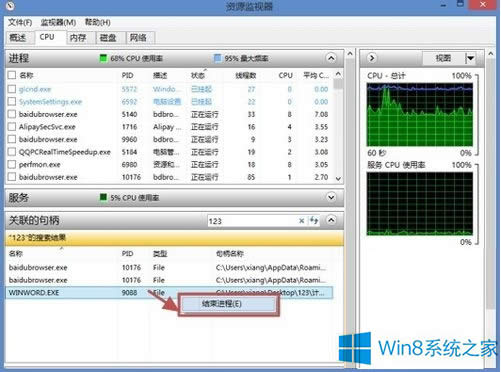
Task: Expand the 服务 section with its chevron
Action: pyautogui.click(x=331, y=197)
